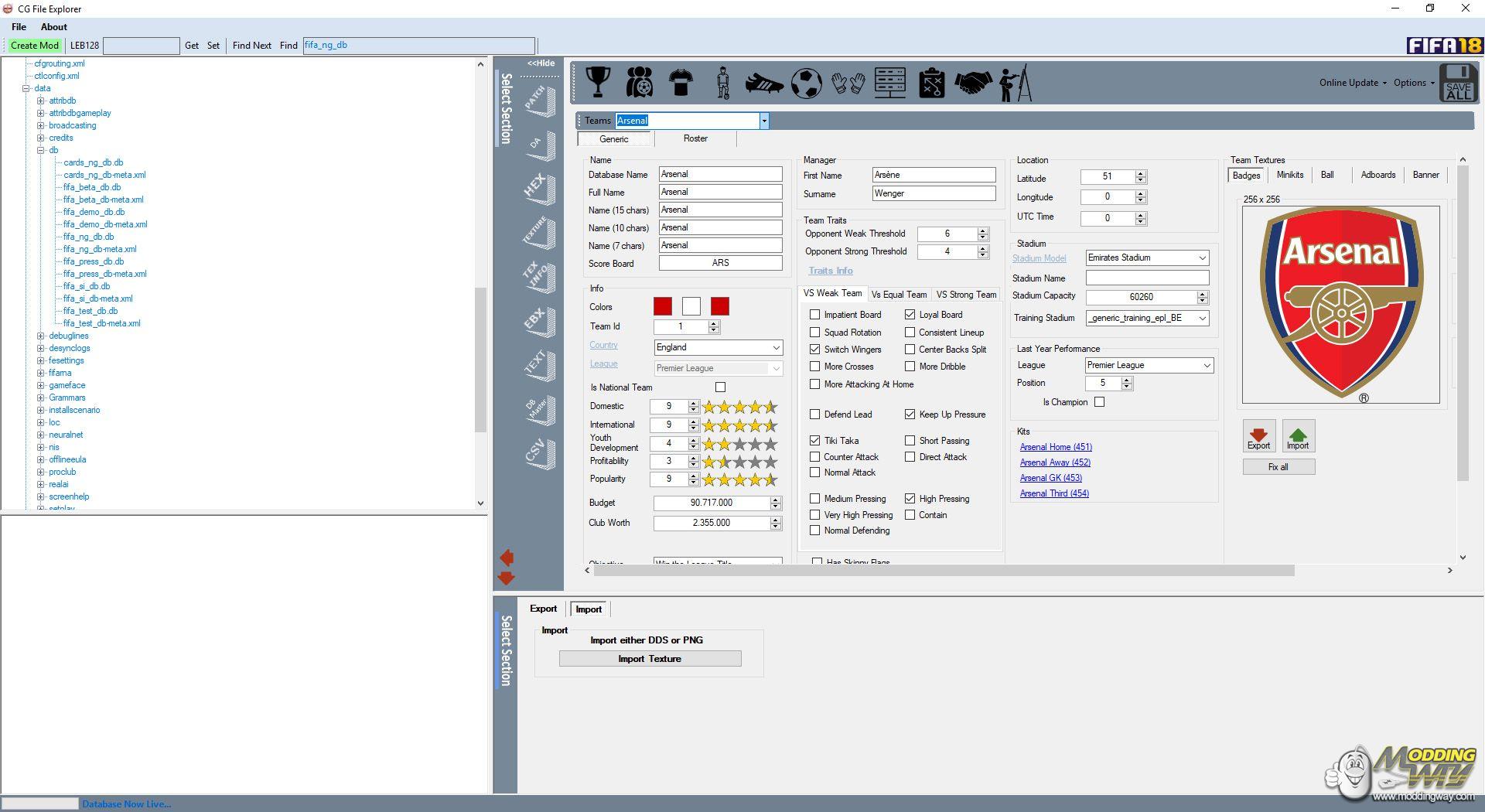Collapse the db tree folder
Screen dimensions: 1485x812
[x=40, y=150]
